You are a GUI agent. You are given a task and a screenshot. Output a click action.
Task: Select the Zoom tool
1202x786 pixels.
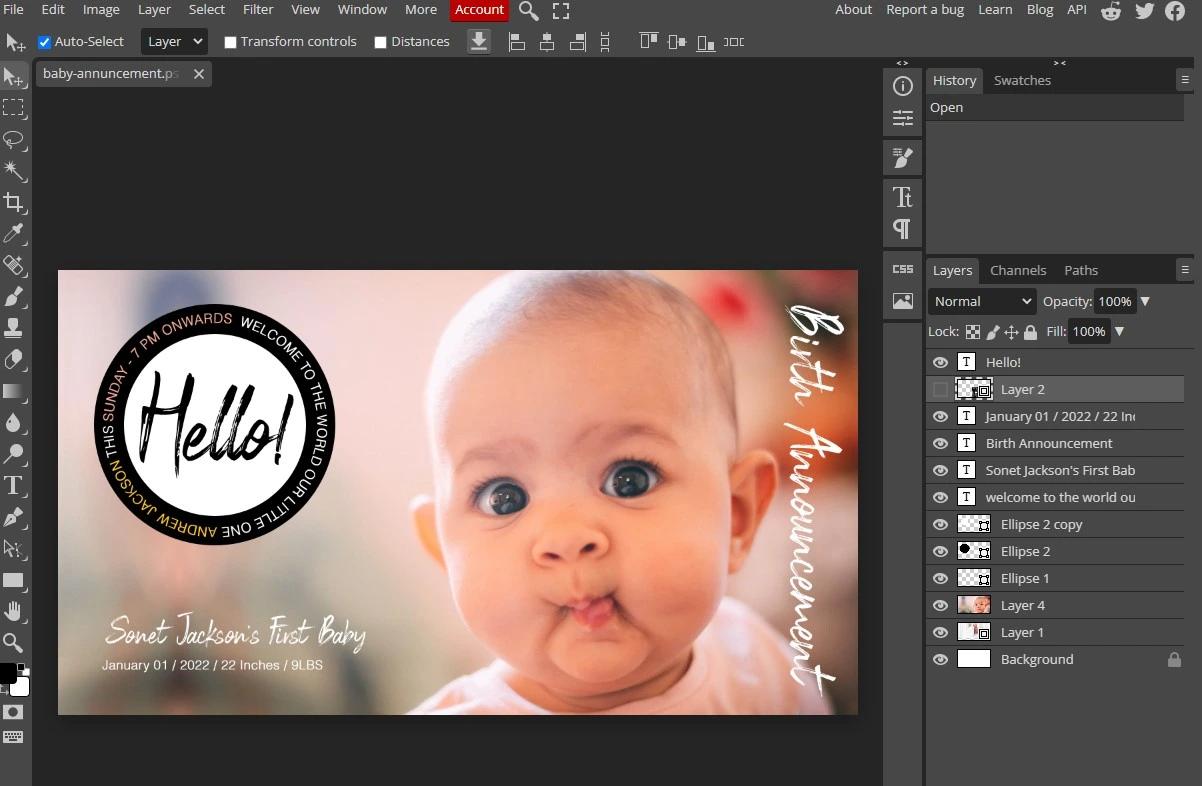pos(14,643)
